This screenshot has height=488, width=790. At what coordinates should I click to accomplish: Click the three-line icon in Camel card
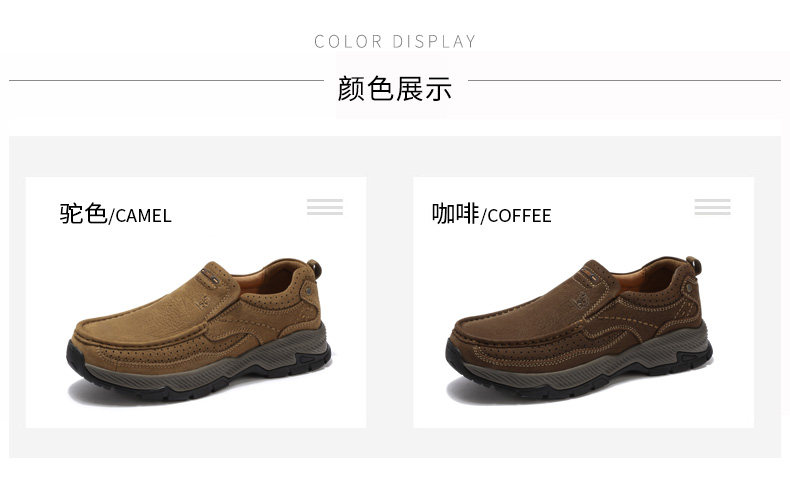pyautogui.click(x=325, y=207)
